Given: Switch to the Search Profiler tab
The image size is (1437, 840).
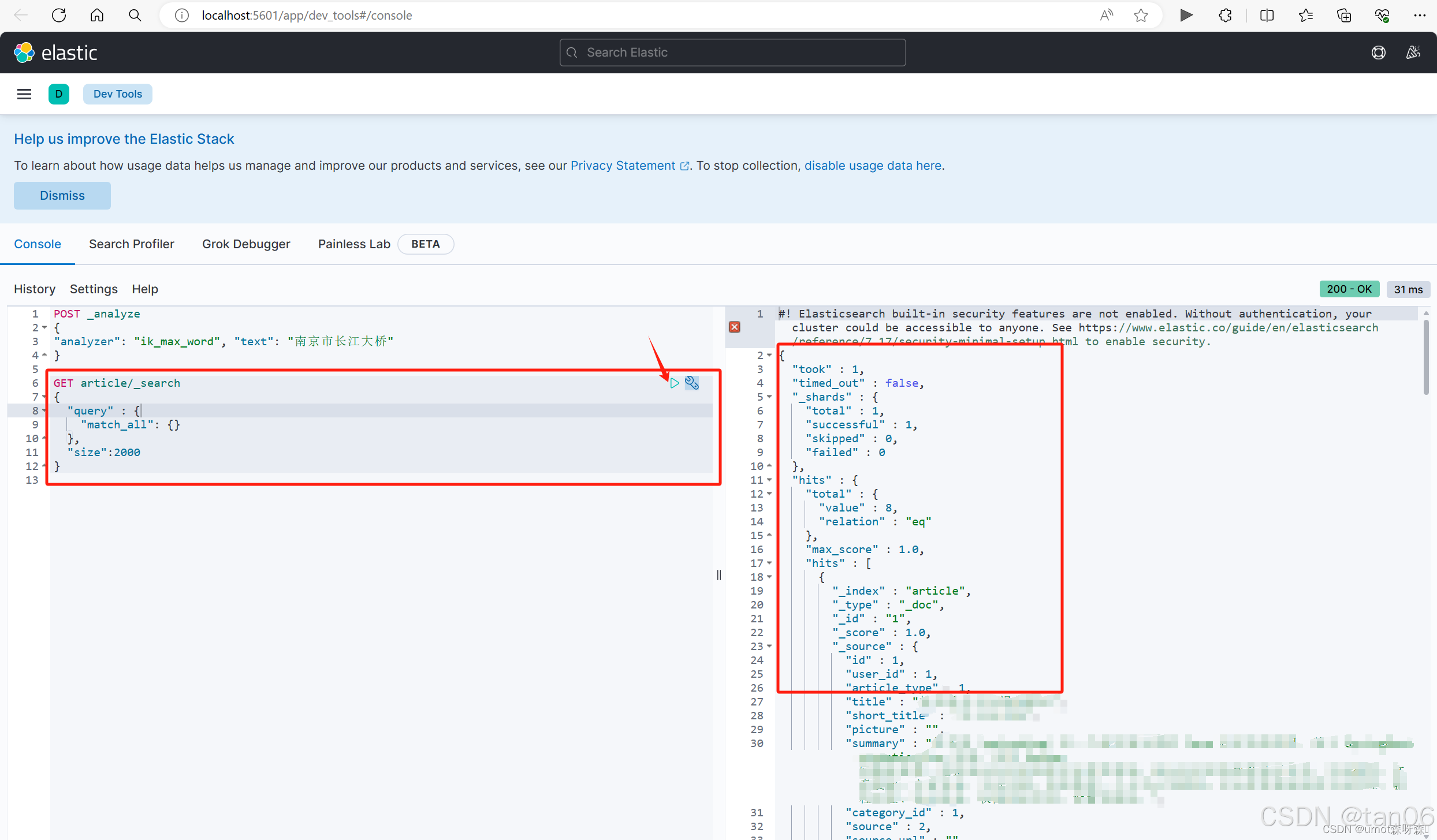Looking at the screenshot, I should [132, 244].
